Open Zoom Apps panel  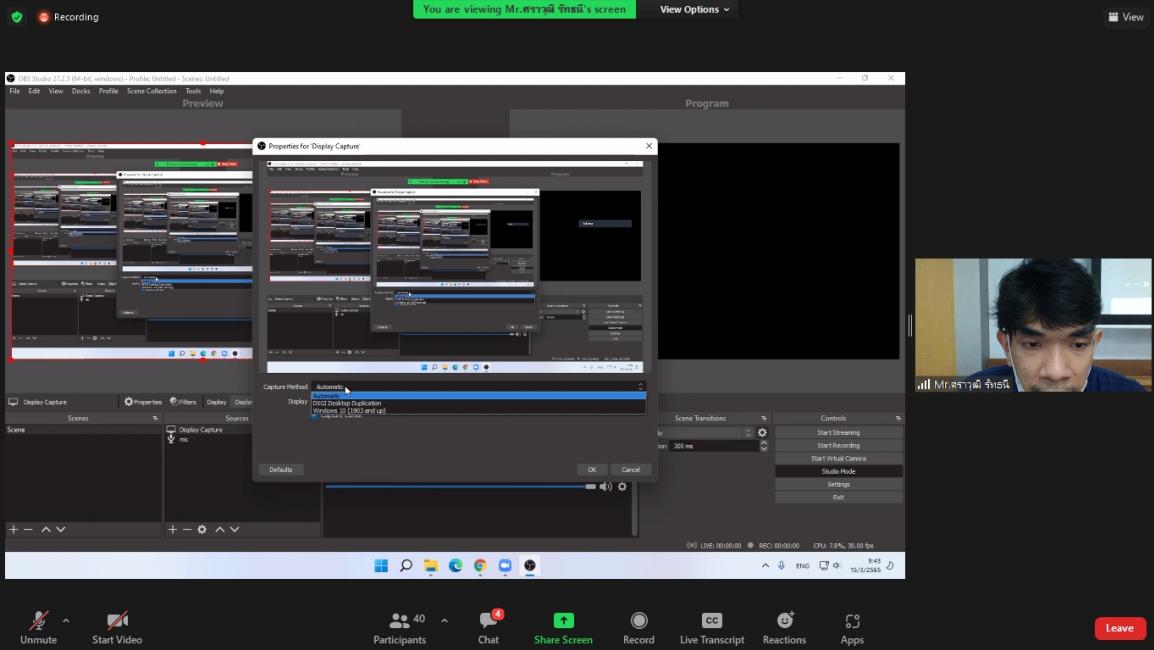pos(852,628)
